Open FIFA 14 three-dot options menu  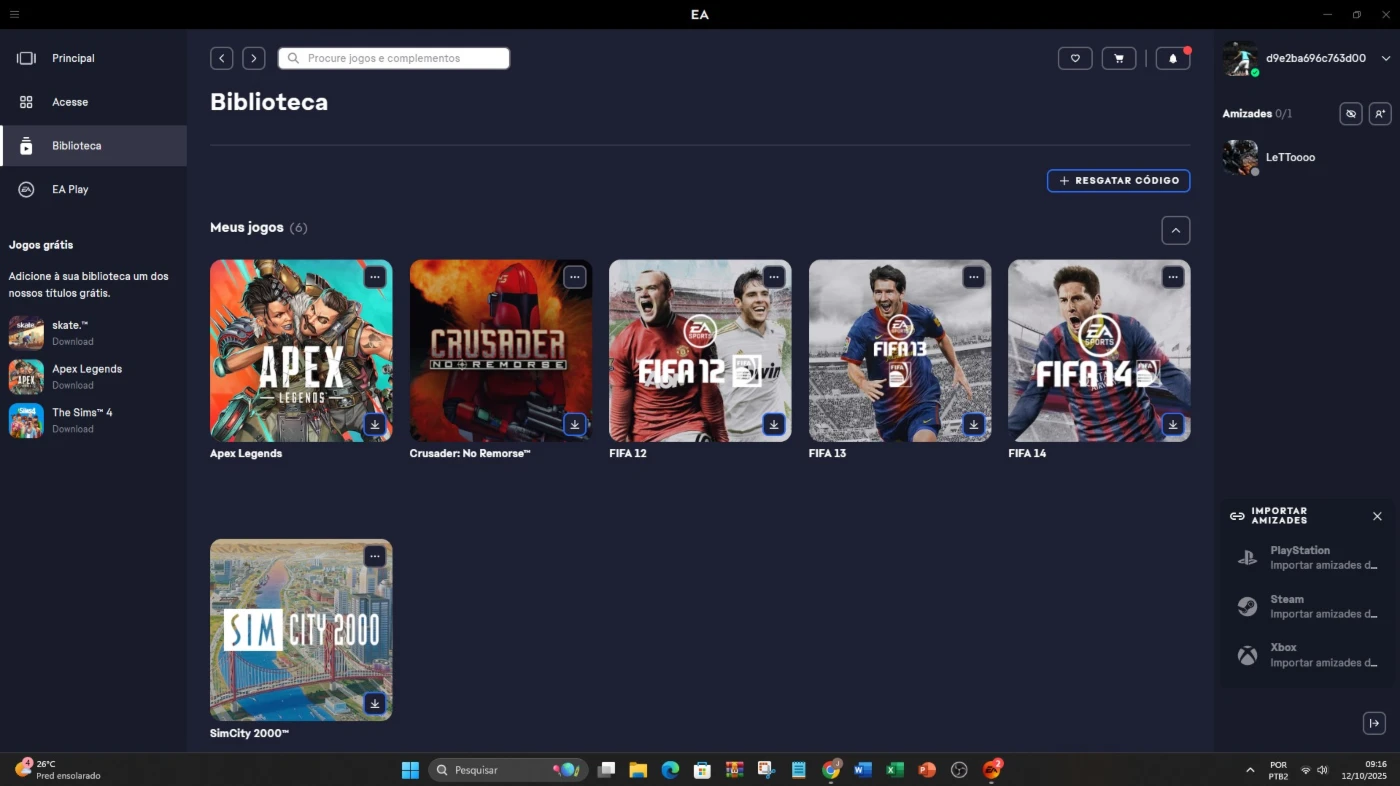click(1173, 277)
